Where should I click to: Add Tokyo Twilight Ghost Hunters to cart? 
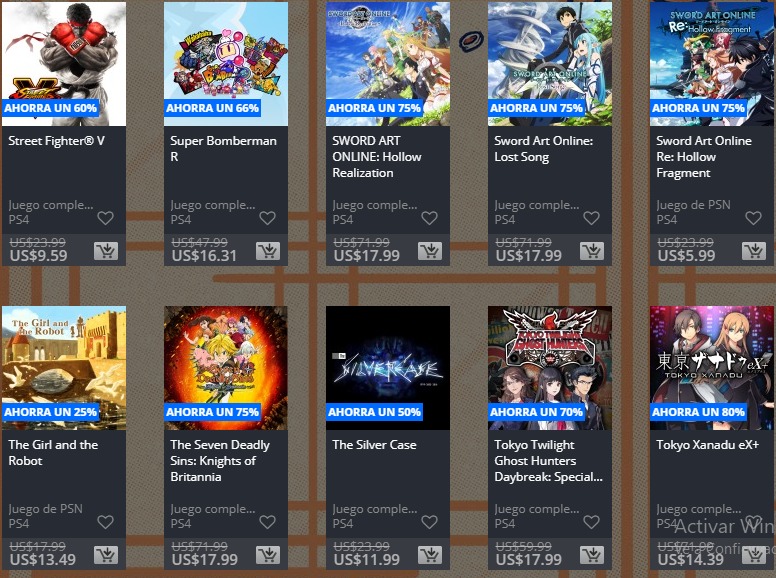[x=592, y=555]
